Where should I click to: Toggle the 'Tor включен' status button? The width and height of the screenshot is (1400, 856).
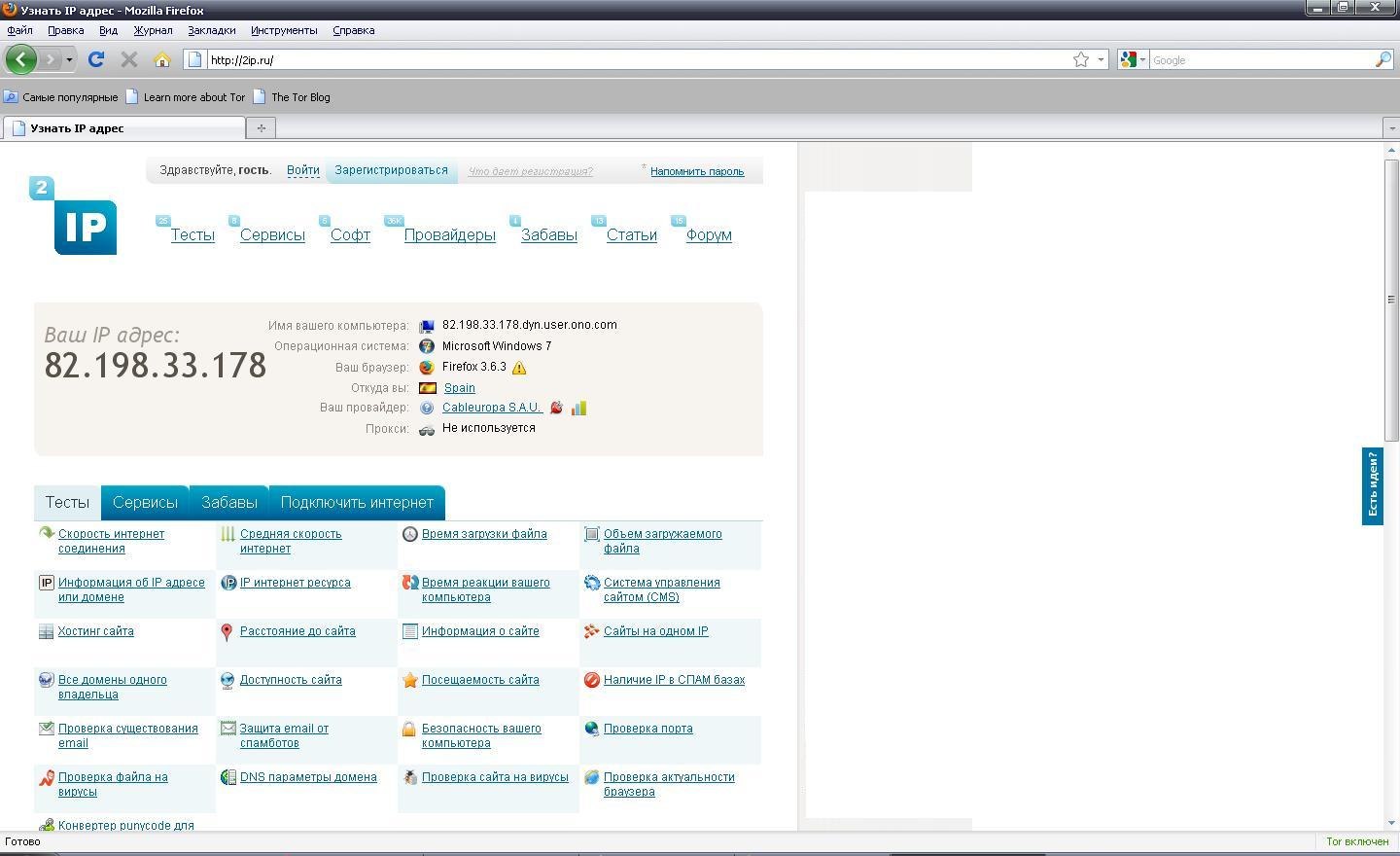(1357, 841)
